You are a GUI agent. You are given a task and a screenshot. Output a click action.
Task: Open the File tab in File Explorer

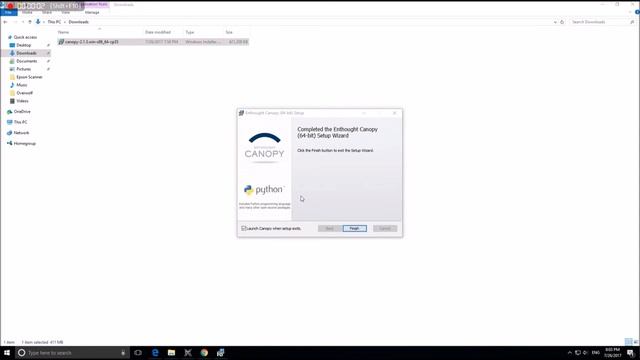point(8,12)
